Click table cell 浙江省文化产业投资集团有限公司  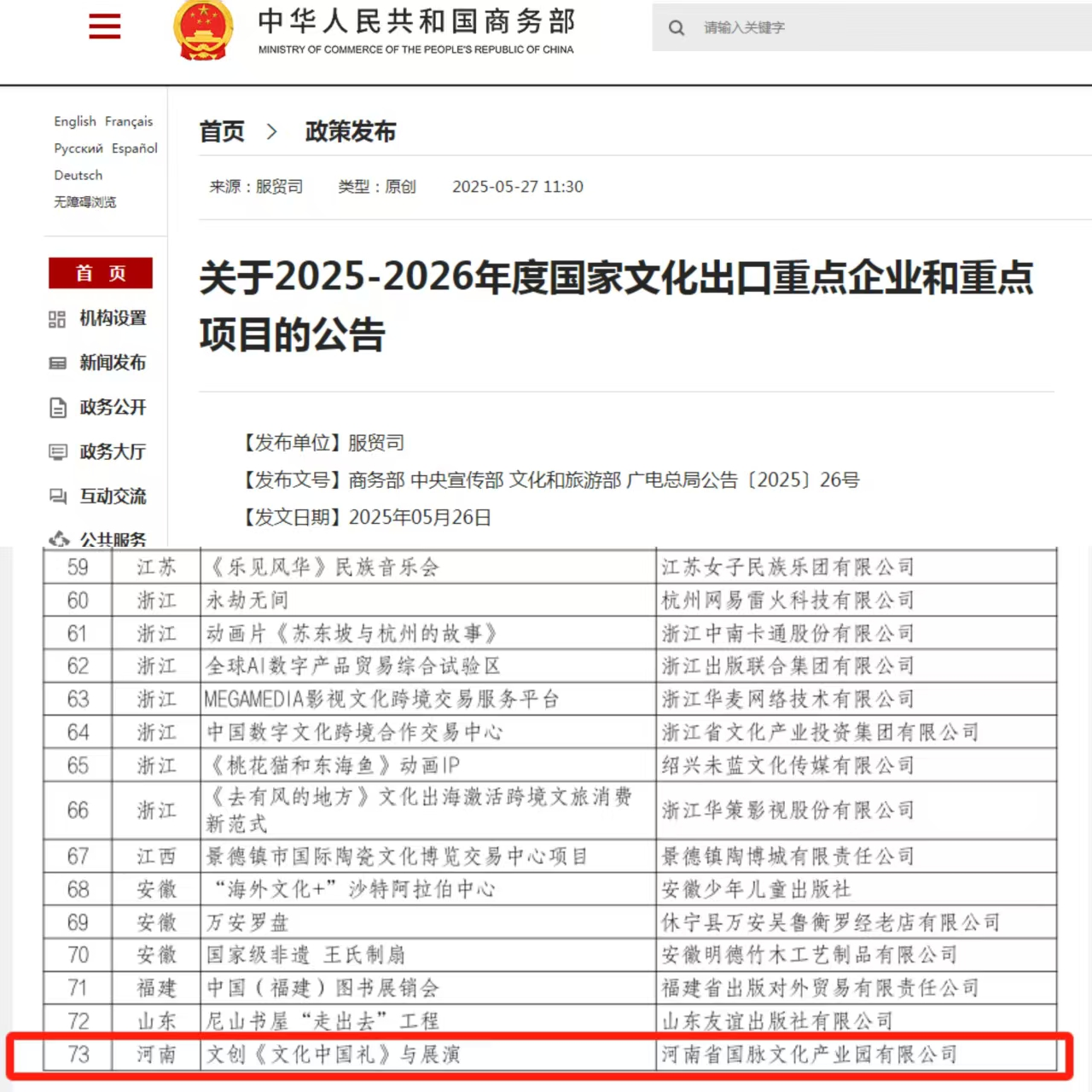(x=857, y=733)
